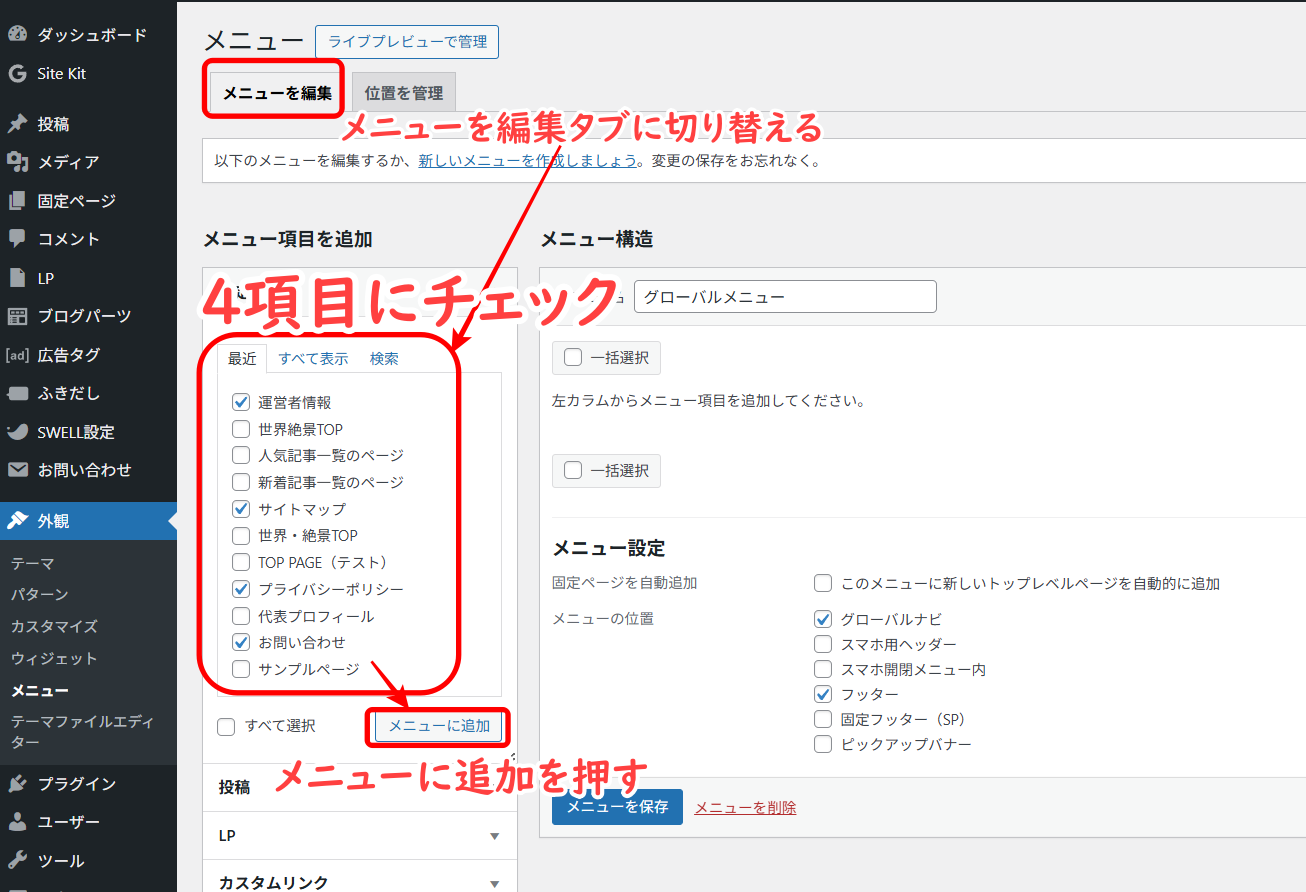Open Site Kit via its G icon

click(x=17, y=74)
